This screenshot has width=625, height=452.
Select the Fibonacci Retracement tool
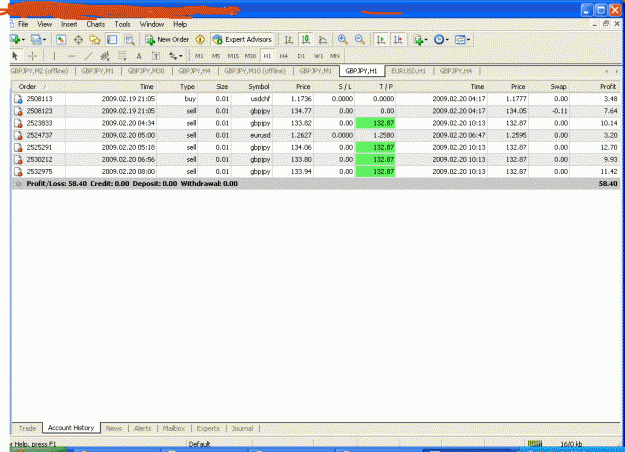122,56
